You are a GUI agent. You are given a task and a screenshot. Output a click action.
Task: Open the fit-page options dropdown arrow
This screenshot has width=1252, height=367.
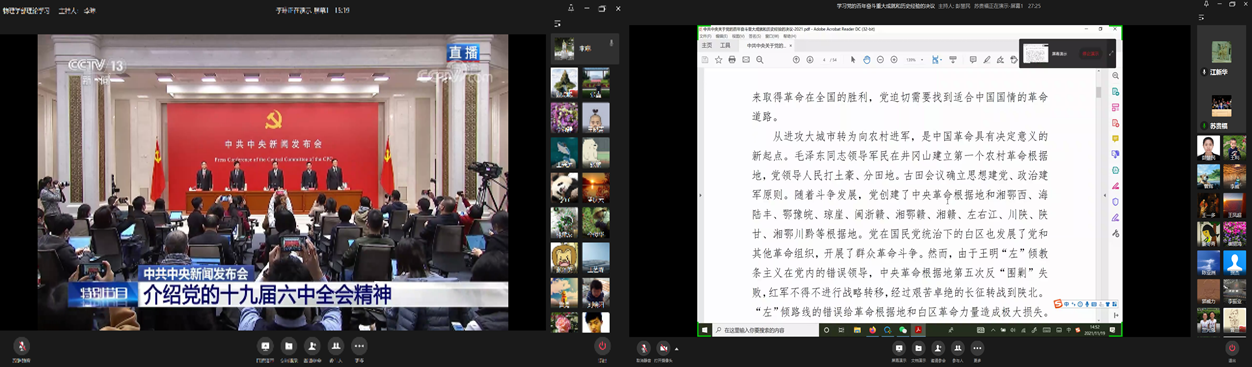(x=941, y=60)
